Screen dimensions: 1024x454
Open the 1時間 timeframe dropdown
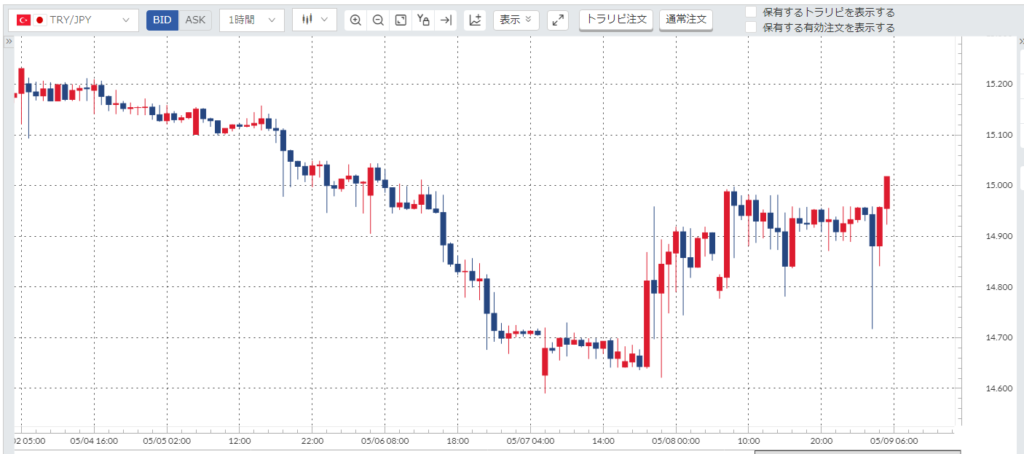(251, 20)
